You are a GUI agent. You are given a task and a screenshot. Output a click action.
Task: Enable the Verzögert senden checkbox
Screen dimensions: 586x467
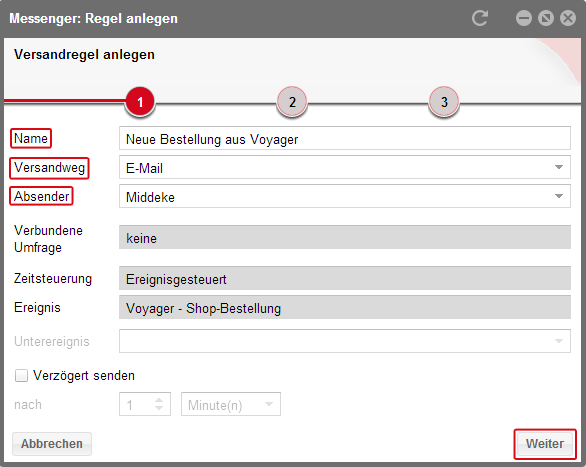click(21, 375)
